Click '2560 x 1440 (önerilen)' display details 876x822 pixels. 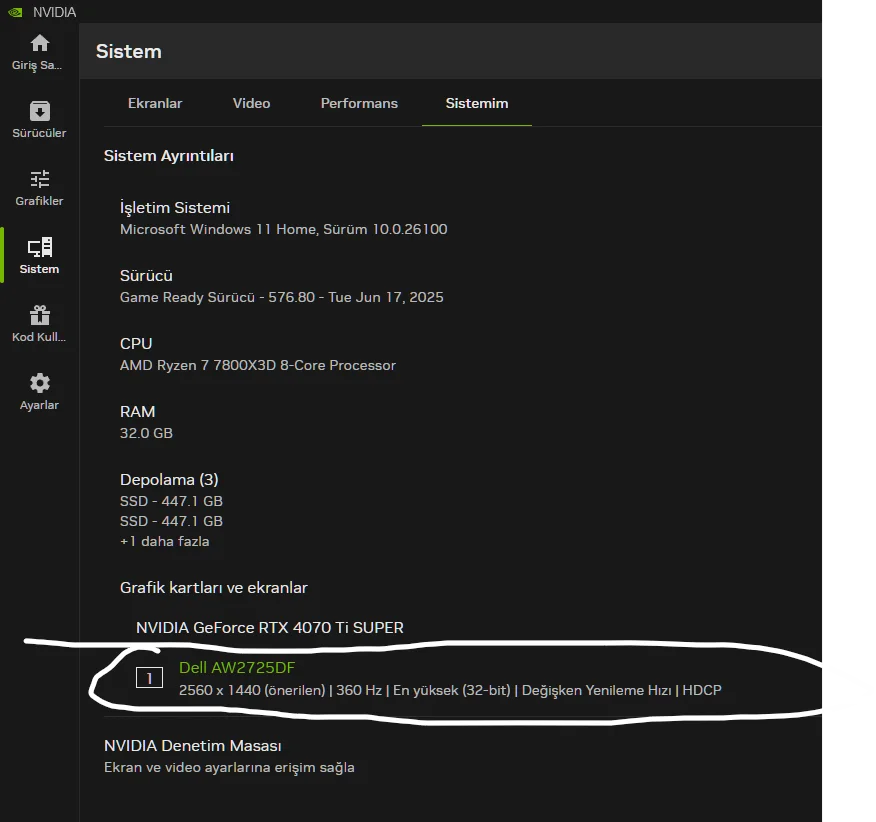click(252, 690)
